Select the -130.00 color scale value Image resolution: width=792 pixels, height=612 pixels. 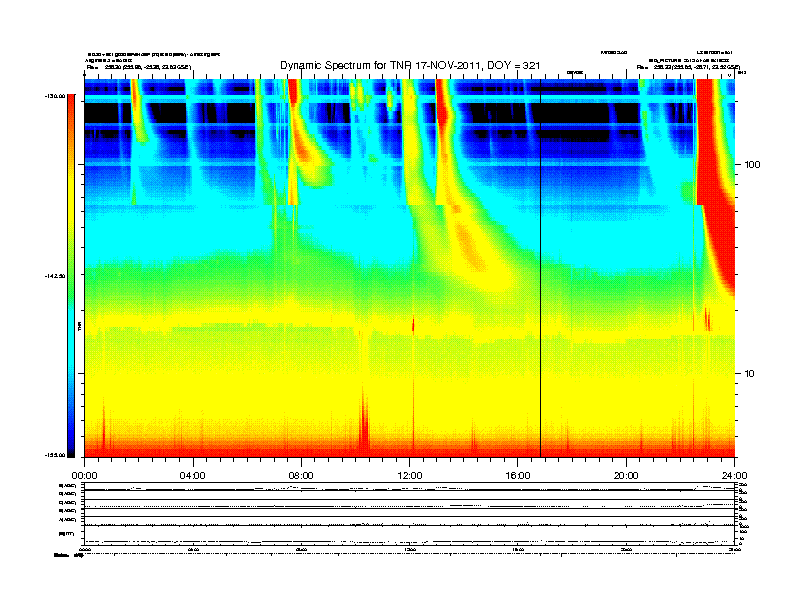click(55, 96)
